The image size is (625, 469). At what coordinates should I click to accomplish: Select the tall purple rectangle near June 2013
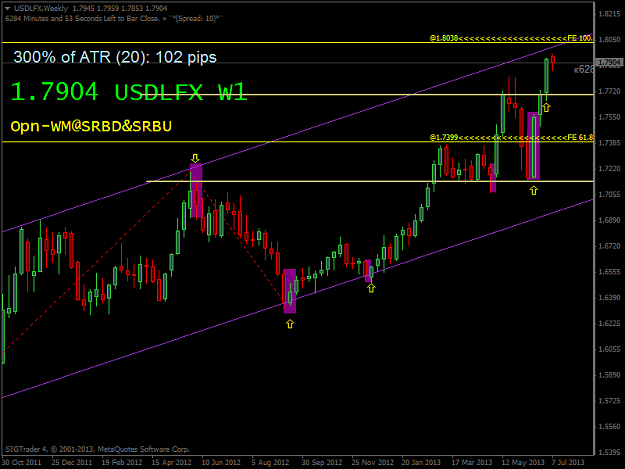(x=534, y=146)
